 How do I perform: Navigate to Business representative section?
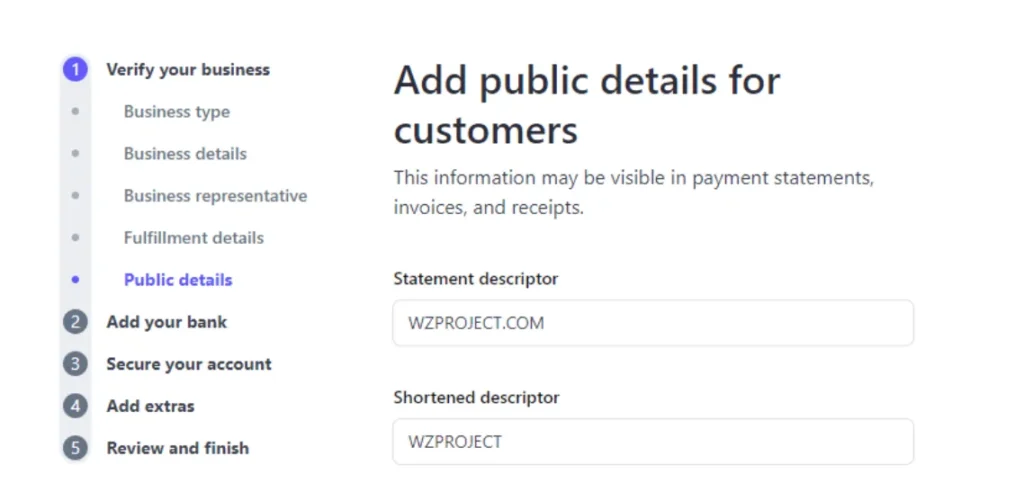tap(216, 195)
